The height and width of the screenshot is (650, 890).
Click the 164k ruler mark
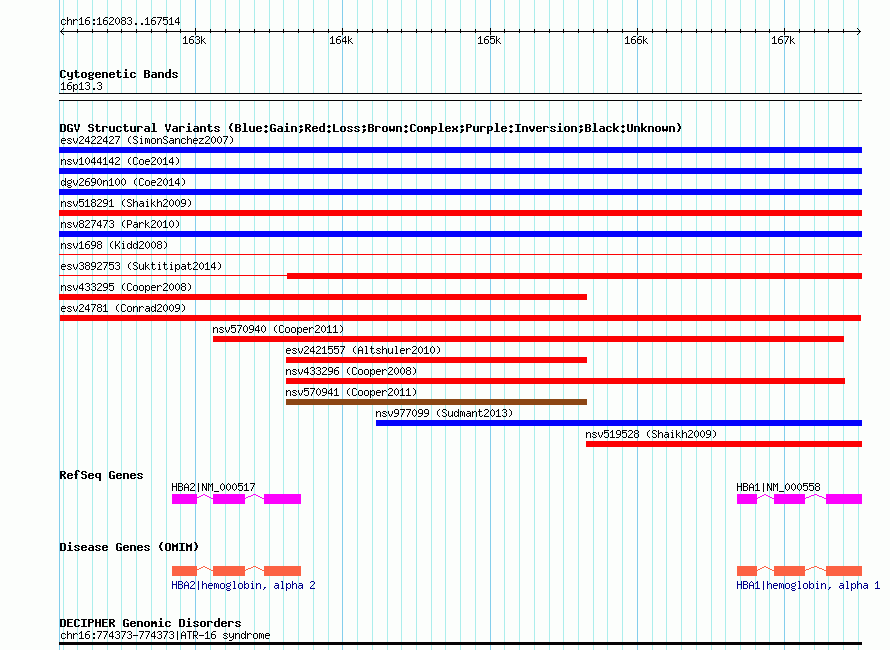[x=341, y=41]
